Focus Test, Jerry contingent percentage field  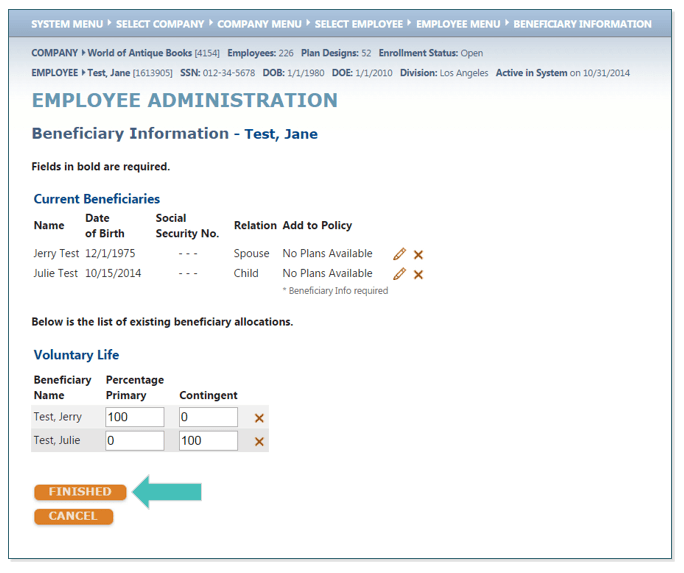tap(209, 417)
